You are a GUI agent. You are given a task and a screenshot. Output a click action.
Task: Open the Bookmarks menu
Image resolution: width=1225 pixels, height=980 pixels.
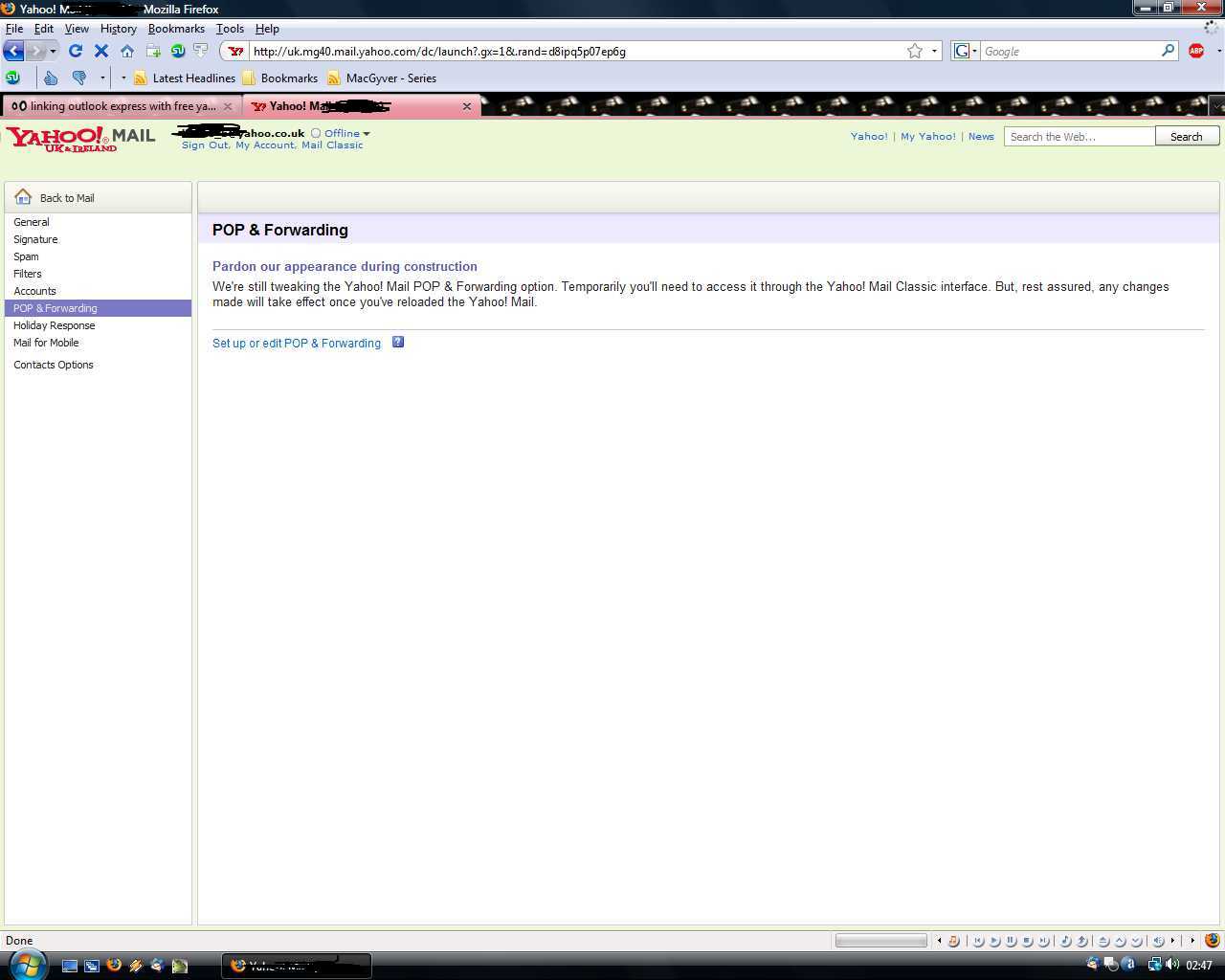176,29
